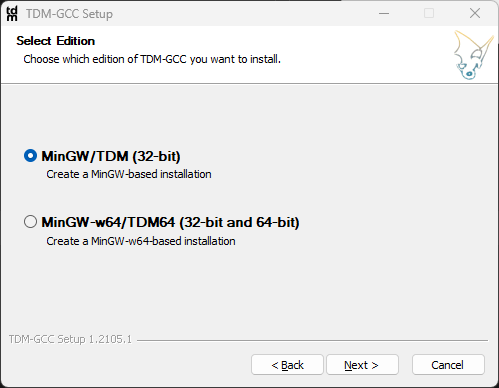The width and height of the screenshot is (499, 388).
Task: Click the MinGW/TDM (32-bit) label text
Action: tap(111, 156)
